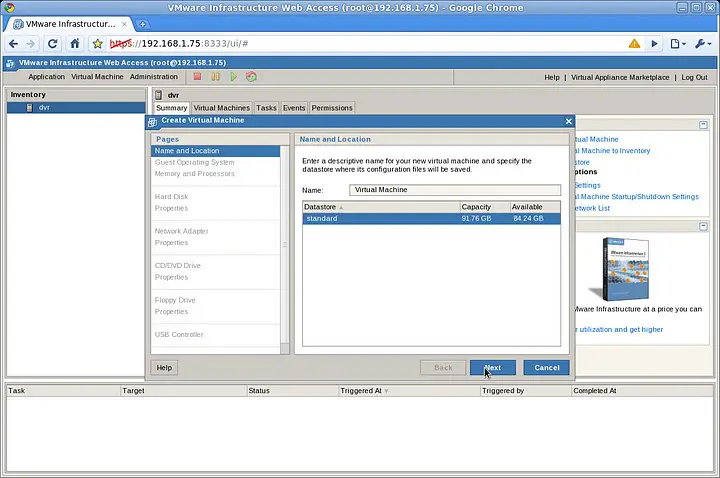This screenshot has width=720, height=478.
Task: Click the Machine Startup/Shutdown Settings link
Action: pos(637,197)
